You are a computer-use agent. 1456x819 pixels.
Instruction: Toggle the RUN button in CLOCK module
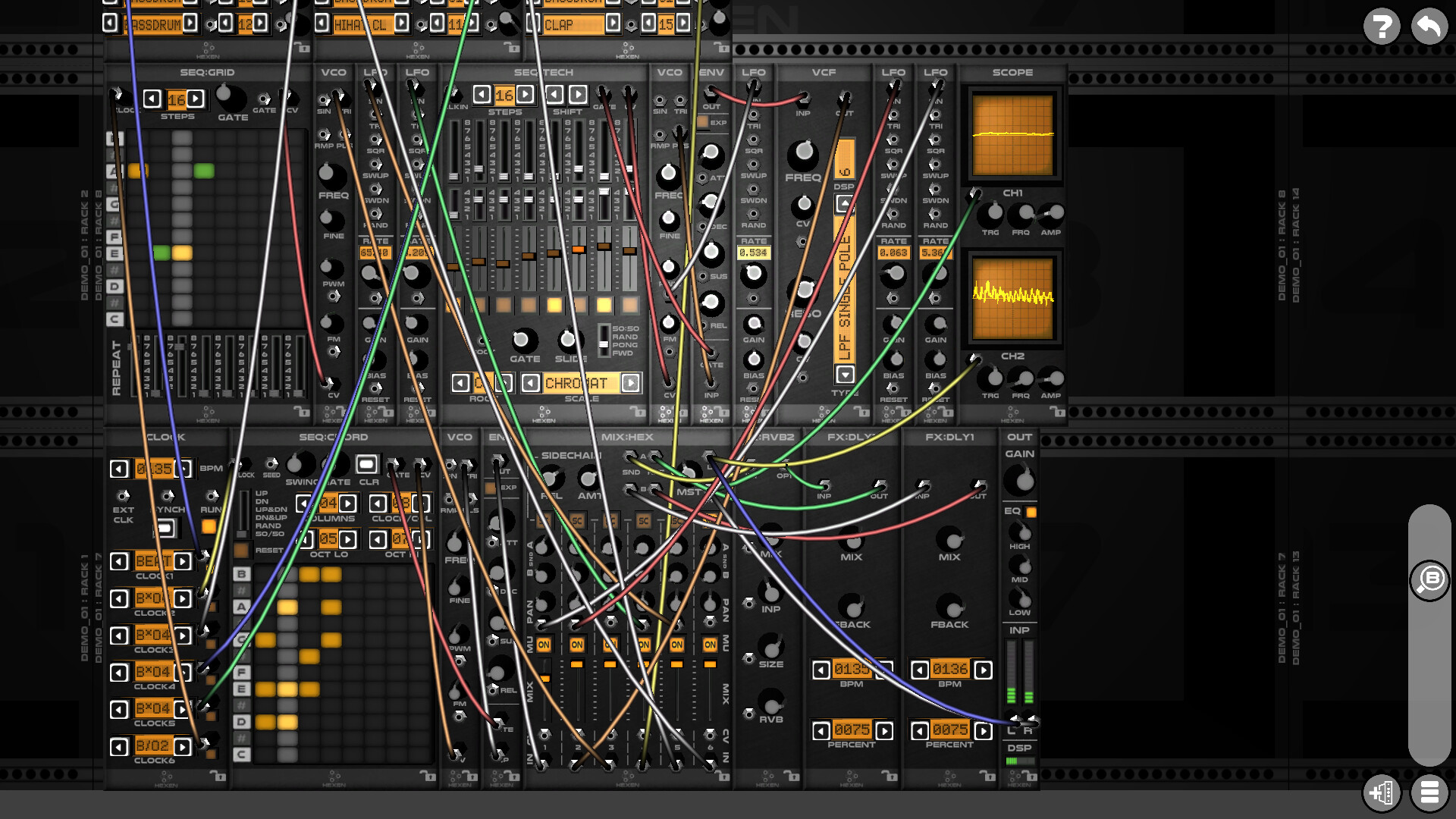click(x=209, y=526)
